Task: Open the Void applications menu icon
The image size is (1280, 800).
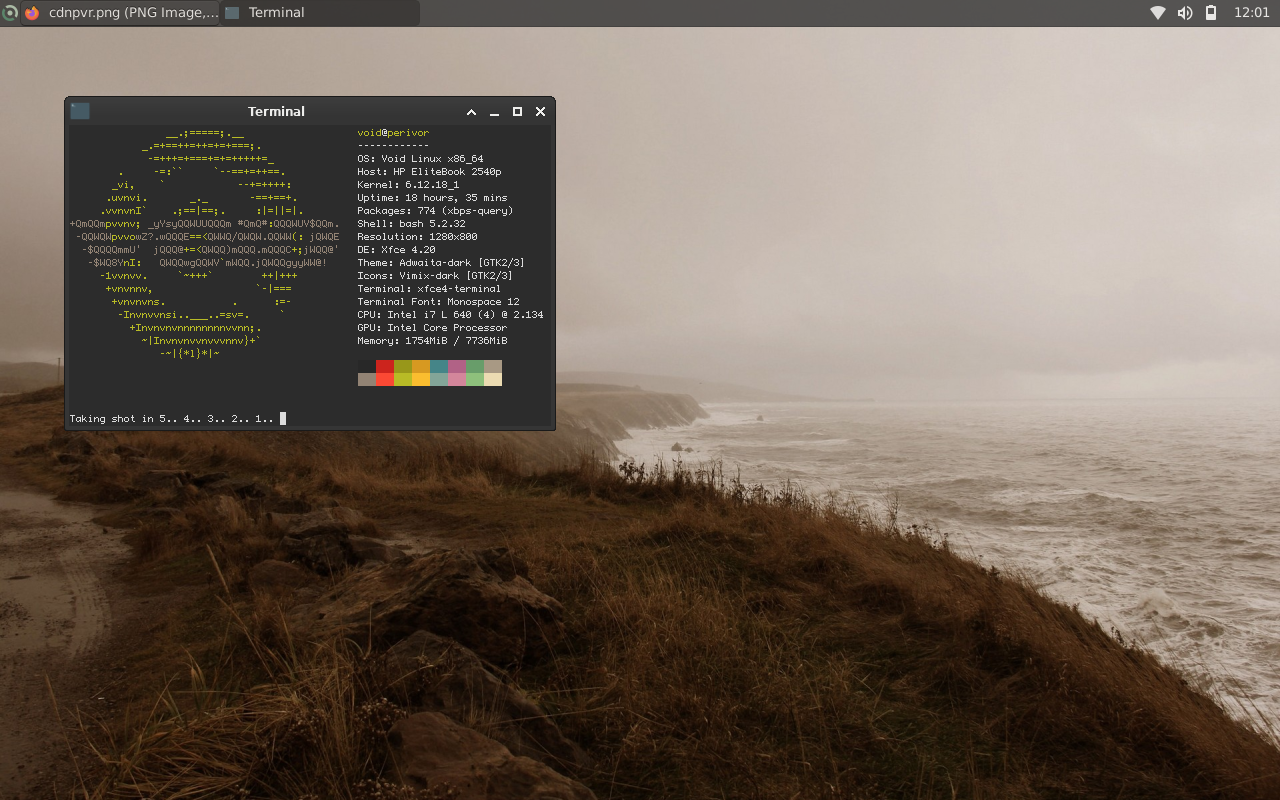Action: tap(9, 13)
